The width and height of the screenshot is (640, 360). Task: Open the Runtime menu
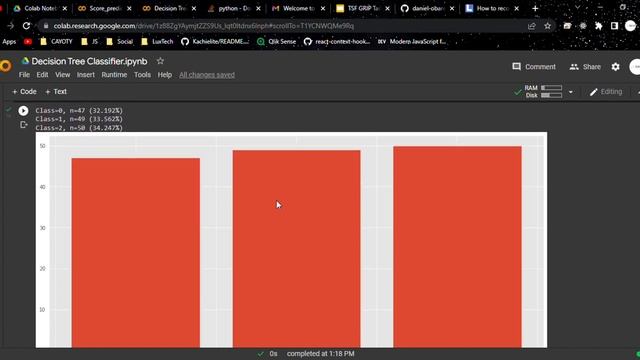[x=114, y=75]
